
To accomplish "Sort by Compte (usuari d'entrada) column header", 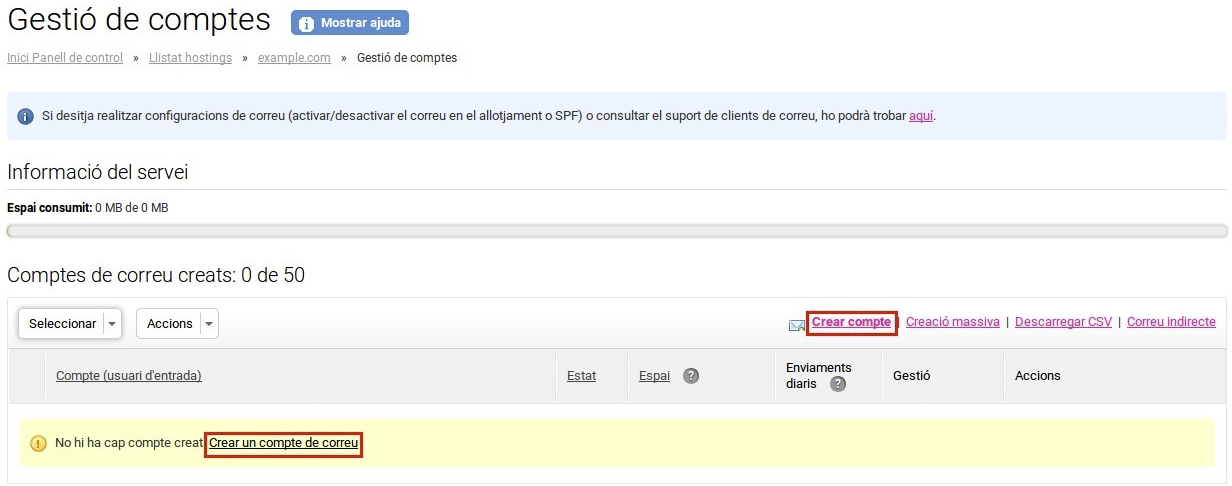I will (129, 376).
